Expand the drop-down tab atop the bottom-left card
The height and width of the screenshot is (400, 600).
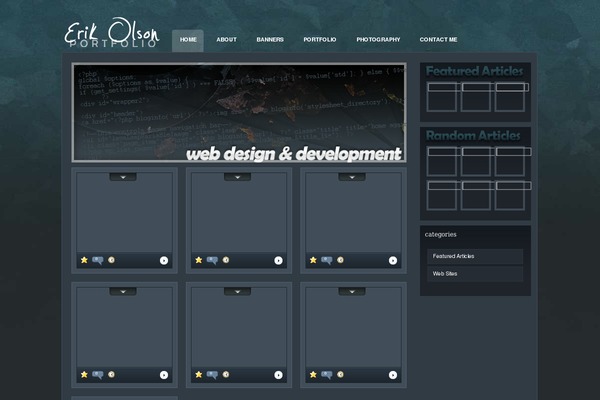coord(123,291)
